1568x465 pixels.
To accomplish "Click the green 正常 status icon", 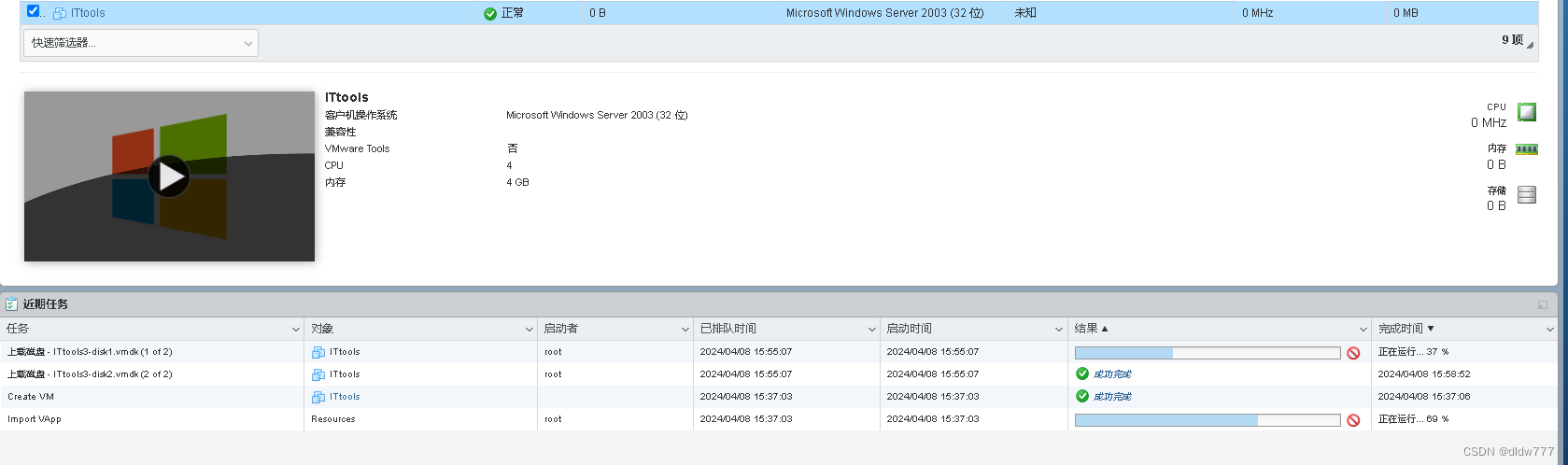I will coord(490,13).
